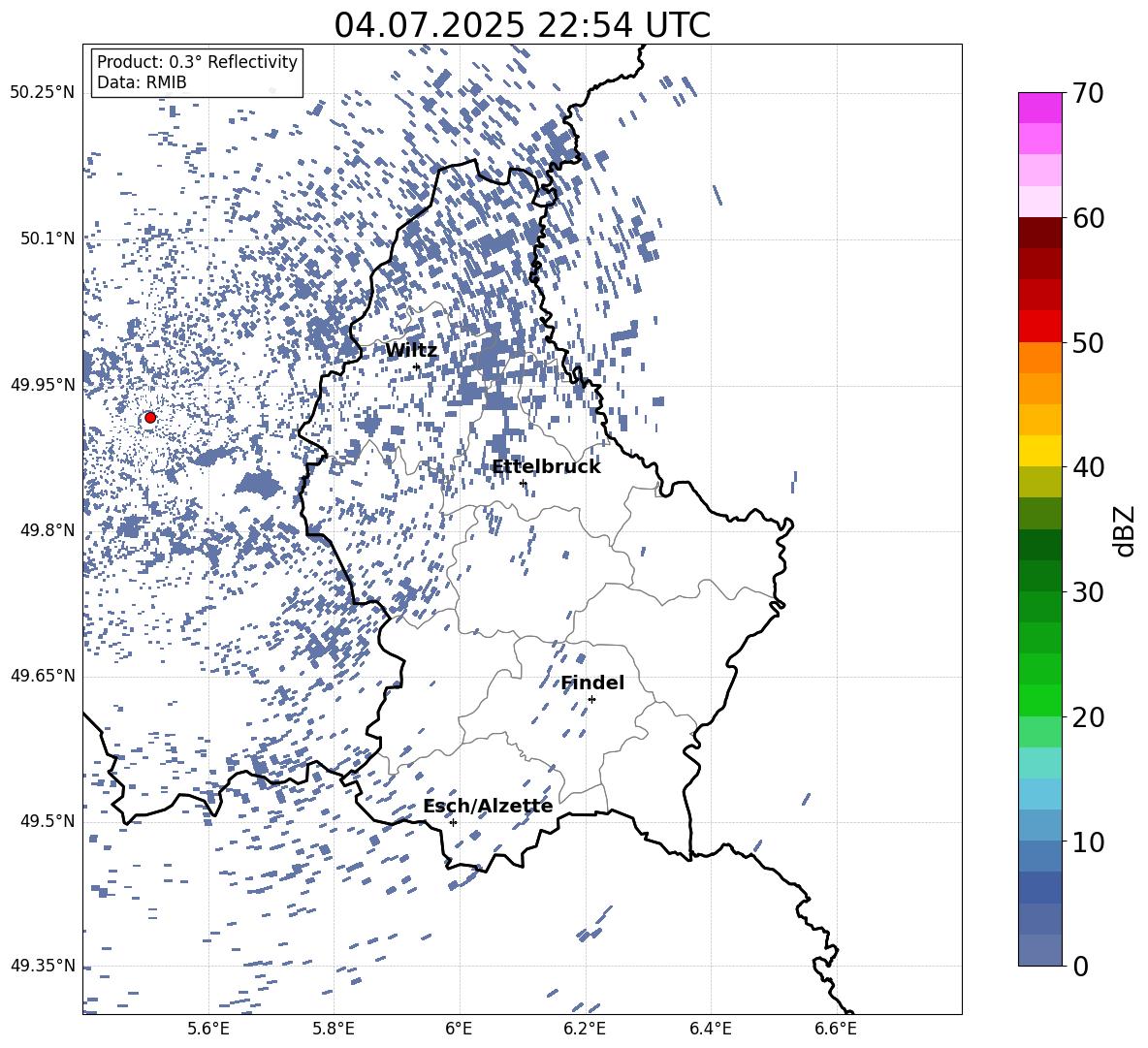Click the bright green colorbar segment above 20
1148x1048 pixels.
(x=1039, y=700)
